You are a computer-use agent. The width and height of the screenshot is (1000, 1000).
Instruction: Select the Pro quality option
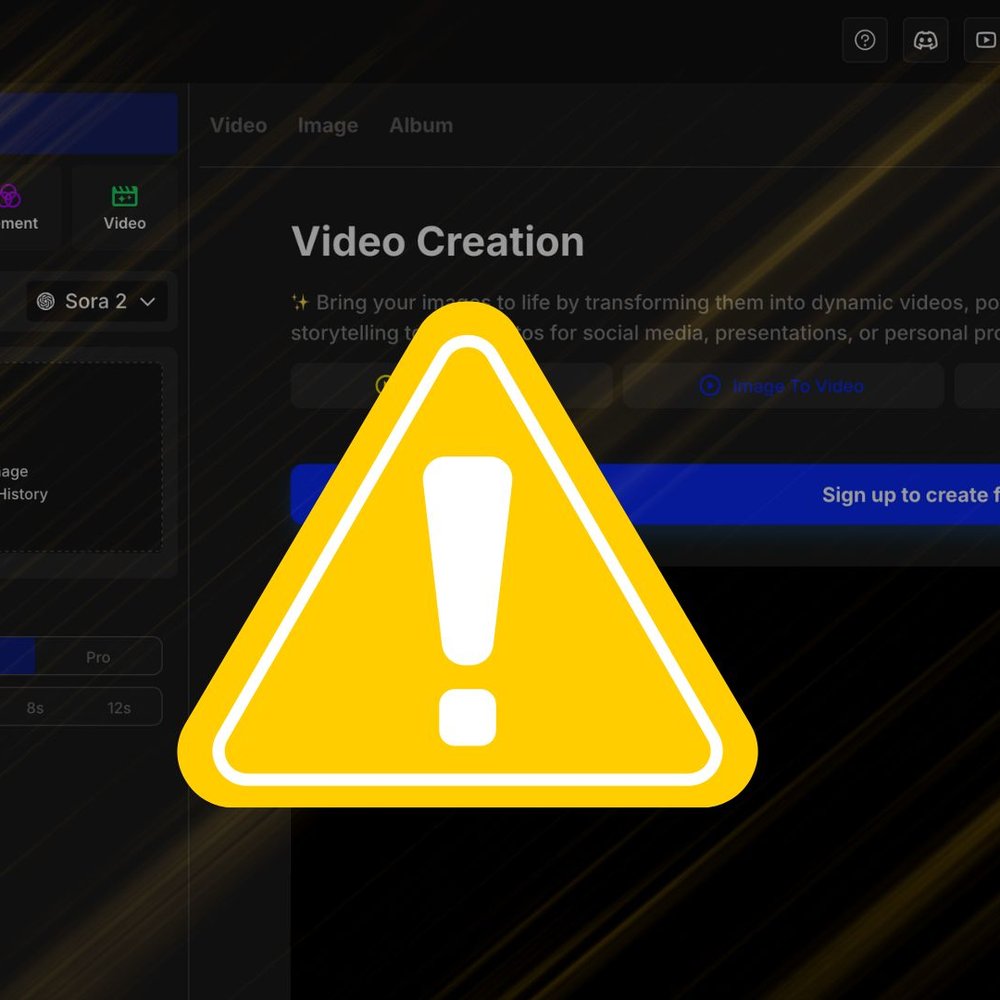[98, 657]
